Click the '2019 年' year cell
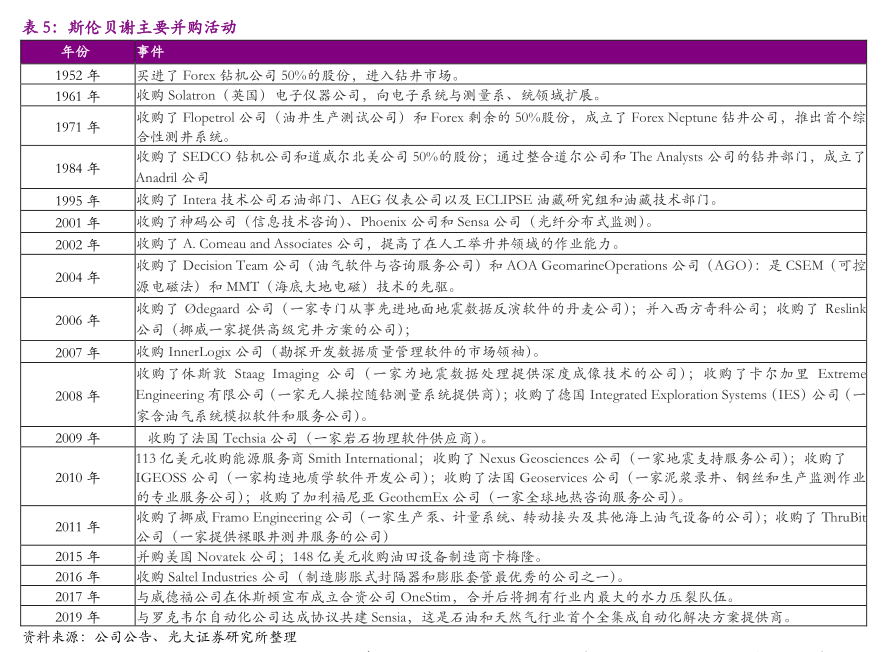This screenshot has width=883, height=652. [x=78, y=617]
